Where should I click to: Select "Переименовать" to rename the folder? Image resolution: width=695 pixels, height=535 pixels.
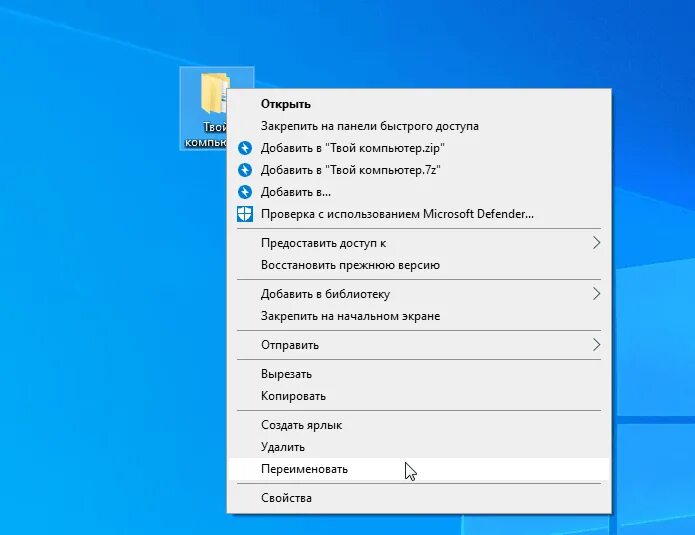point(419,469)
